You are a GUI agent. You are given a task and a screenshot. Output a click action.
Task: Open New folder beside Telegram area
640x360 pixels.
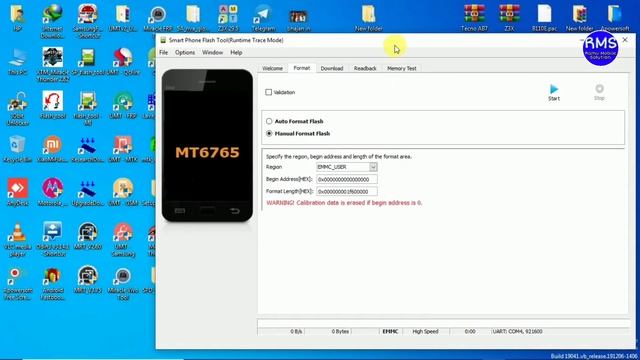click(x=369, y=18)
